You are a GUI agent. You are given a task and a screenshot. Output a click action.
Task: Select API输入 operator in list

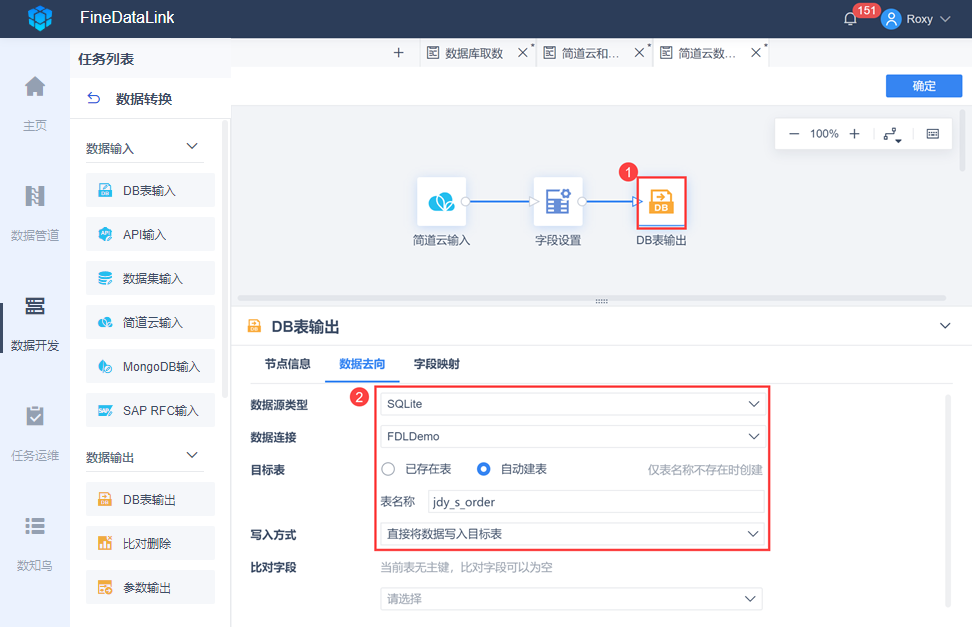pyautogui.click(x=150, y=234)
